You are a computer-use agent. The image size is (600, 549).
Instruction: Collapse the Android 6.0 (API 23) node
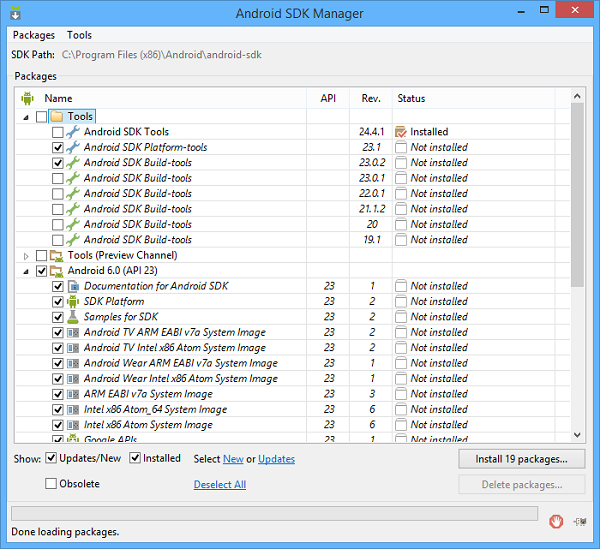point(26,271)
